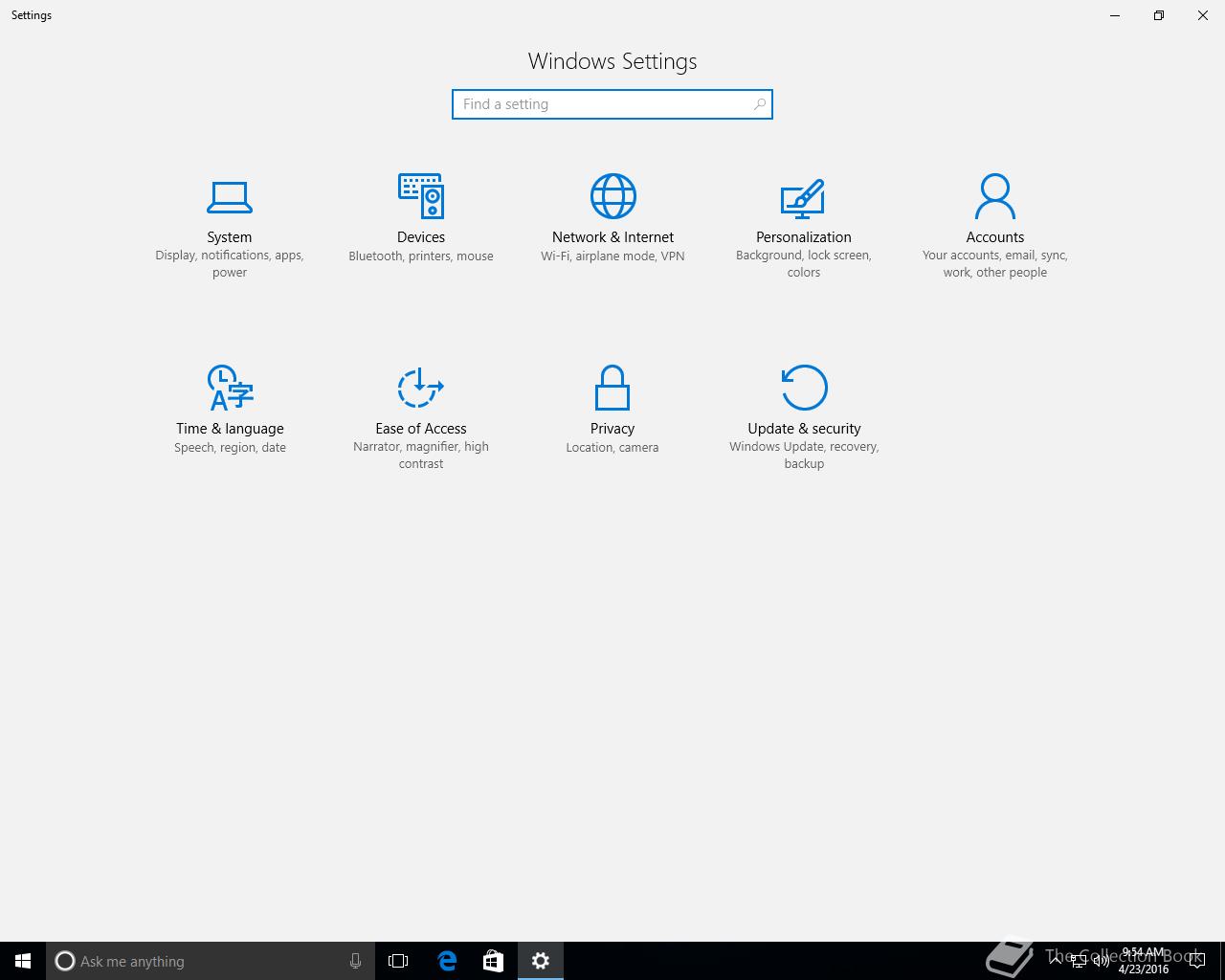Image resolution: width=1225 pixels, height=980 pixels.
Task: Click the Settings gear taskbar button
Action: [541, 961]
